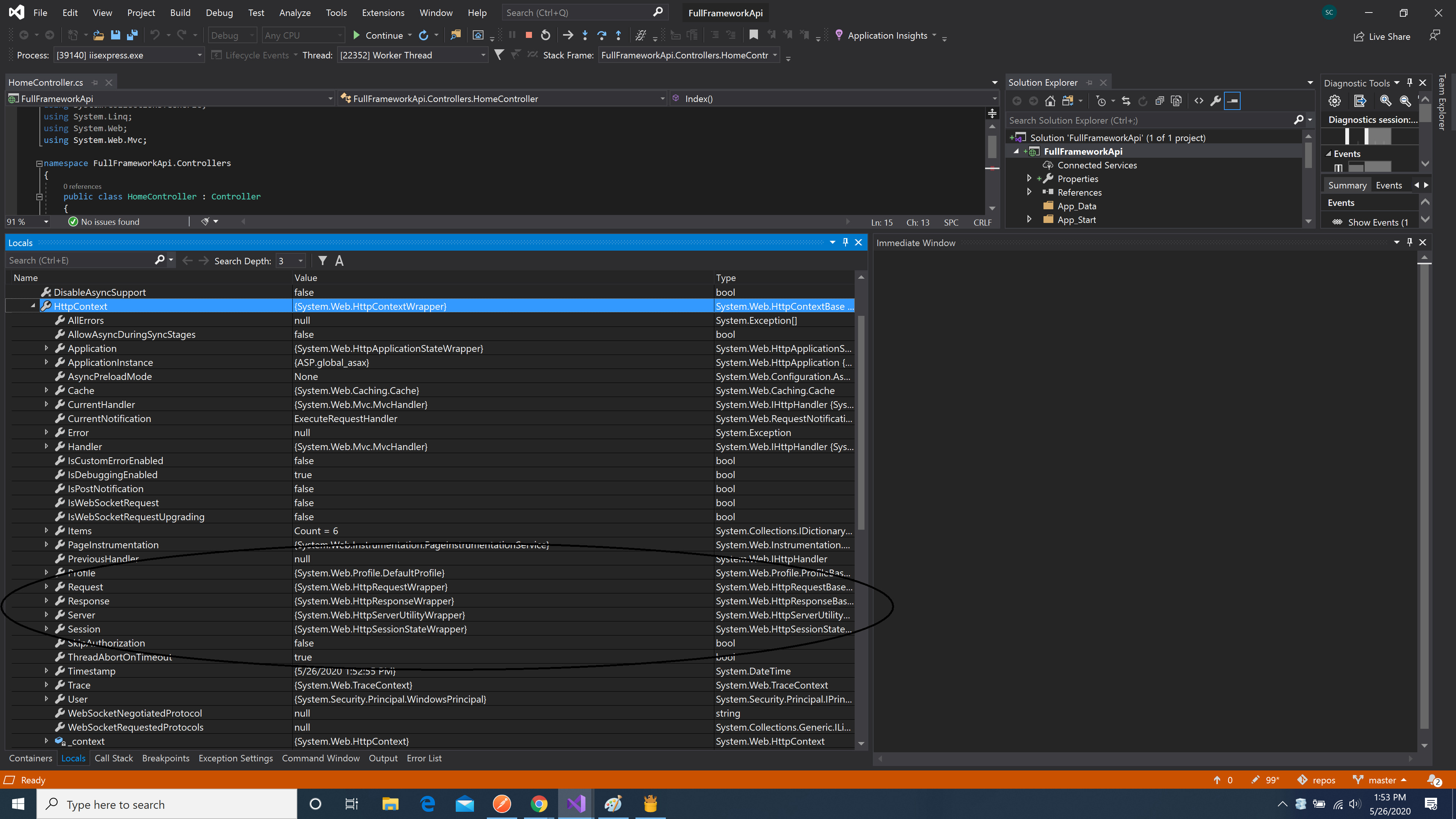Open the Thread dropdown showing Worker Thread
The width and height of the screenshot is (1456, 819).
pos(483,55)
